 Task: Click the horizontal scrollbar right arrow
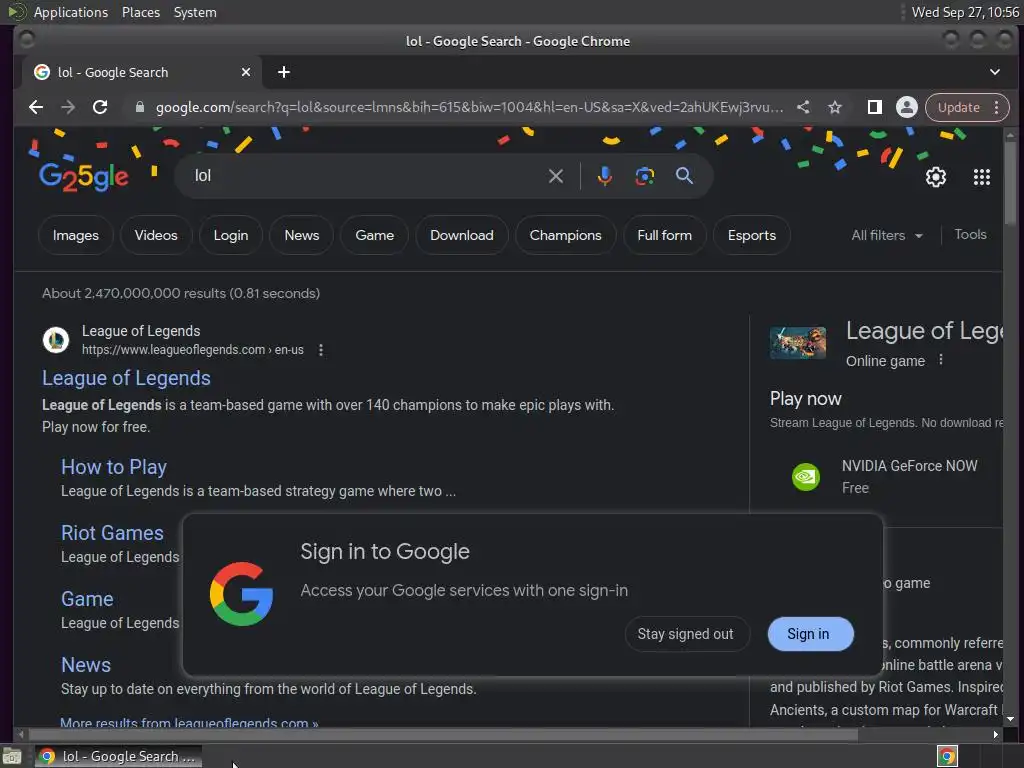coord(995,734)
